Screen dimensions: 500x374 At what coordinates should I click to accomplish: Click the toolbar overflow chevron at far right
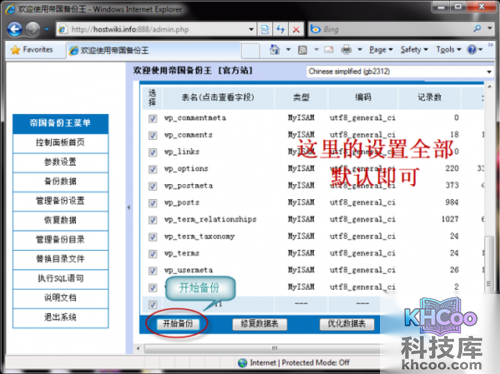coord(491,45)
